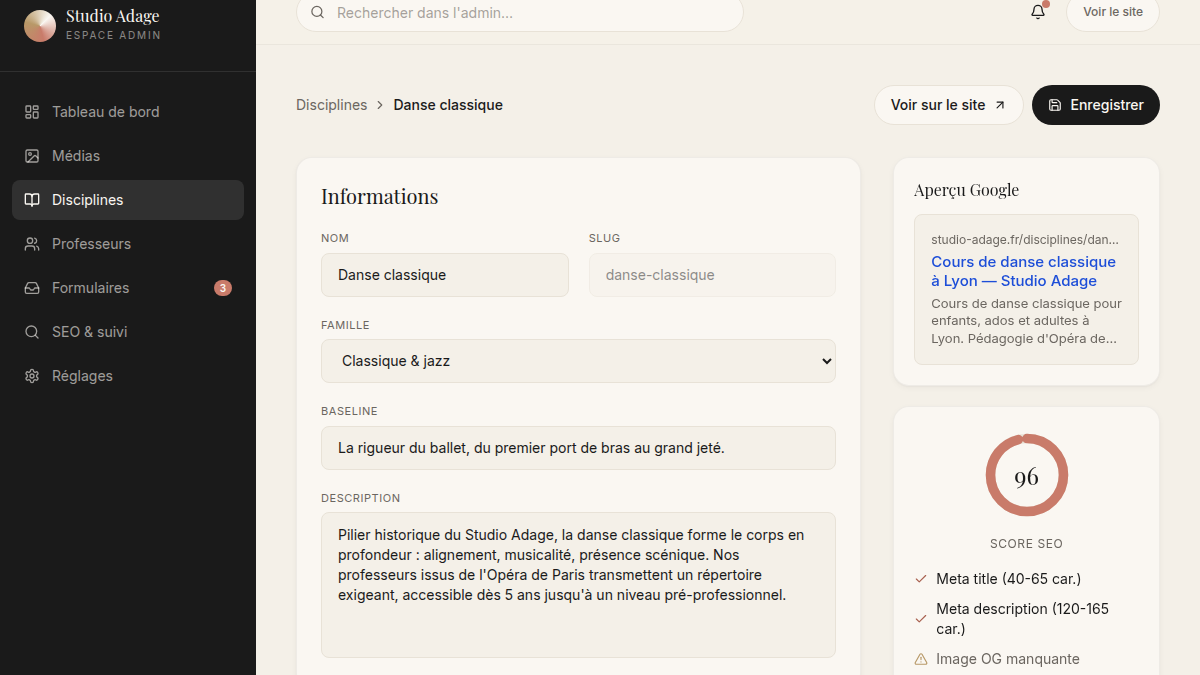Click the Médias image icon
This screenshot has height=675, width=1200.
coord(32,156)
